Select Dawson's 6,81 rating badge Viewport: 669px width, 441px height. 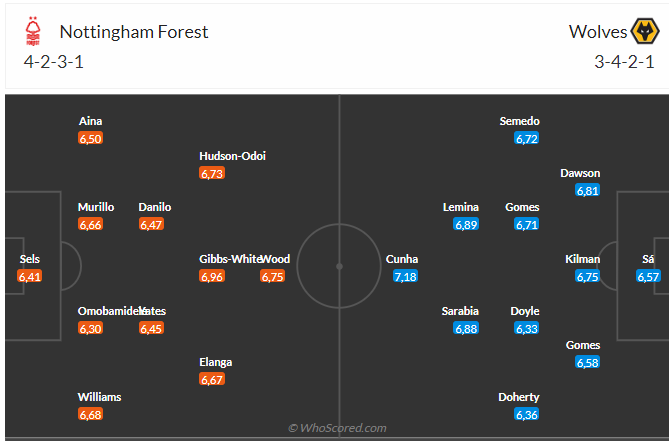[588, 190]
